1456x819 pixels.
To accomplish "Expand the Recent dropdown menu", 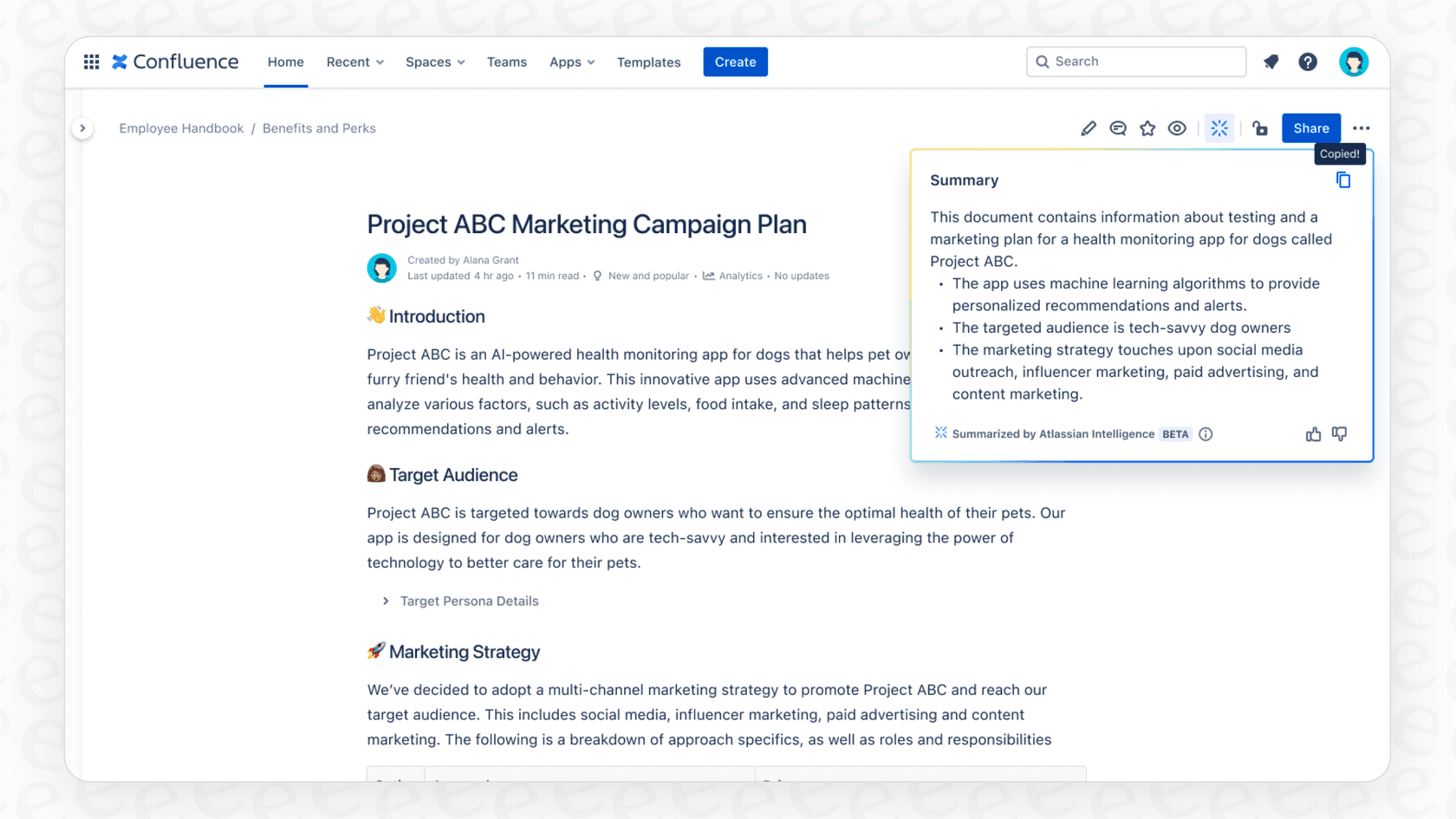I will (x=354, y=62).
